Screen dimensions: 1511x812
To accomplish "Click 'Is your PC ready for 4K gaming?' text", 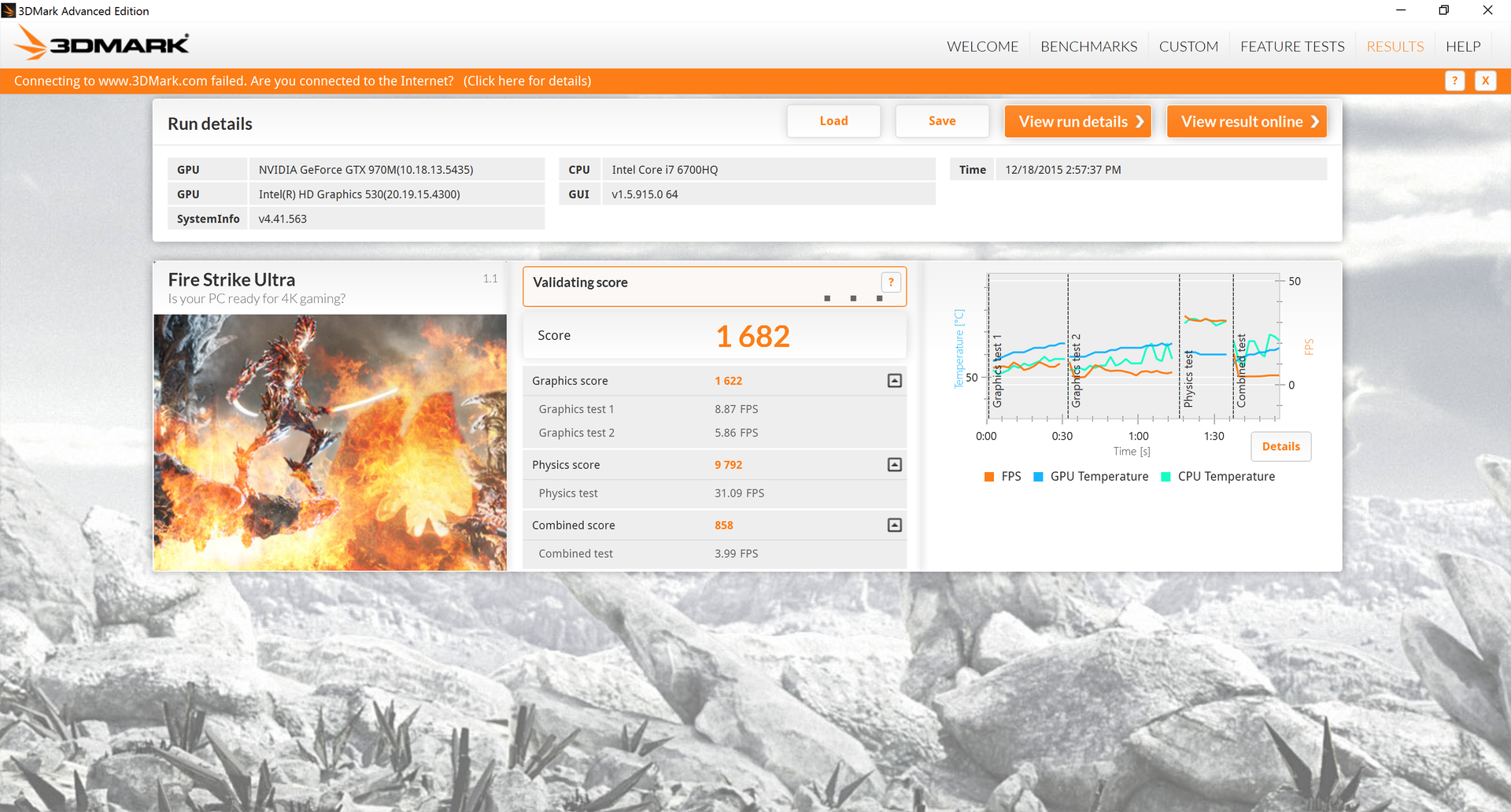I will click(x=257, y=299).
